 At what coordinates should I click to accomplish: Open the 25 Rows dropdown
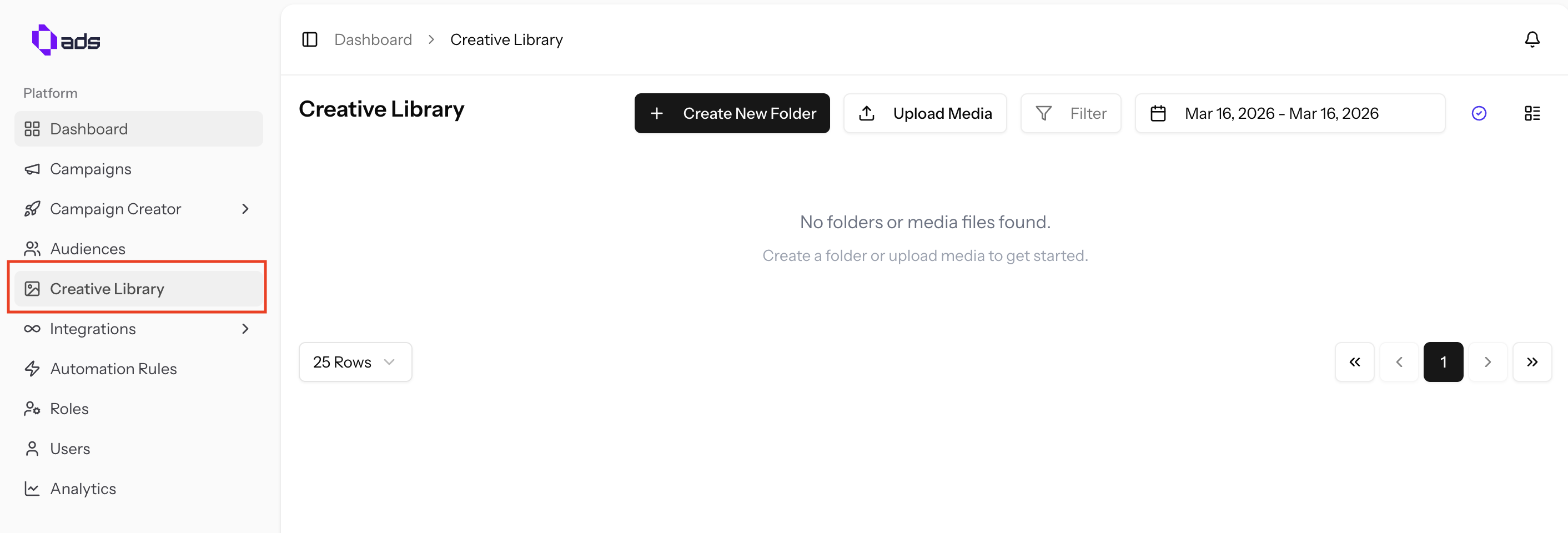click(355, 361)
